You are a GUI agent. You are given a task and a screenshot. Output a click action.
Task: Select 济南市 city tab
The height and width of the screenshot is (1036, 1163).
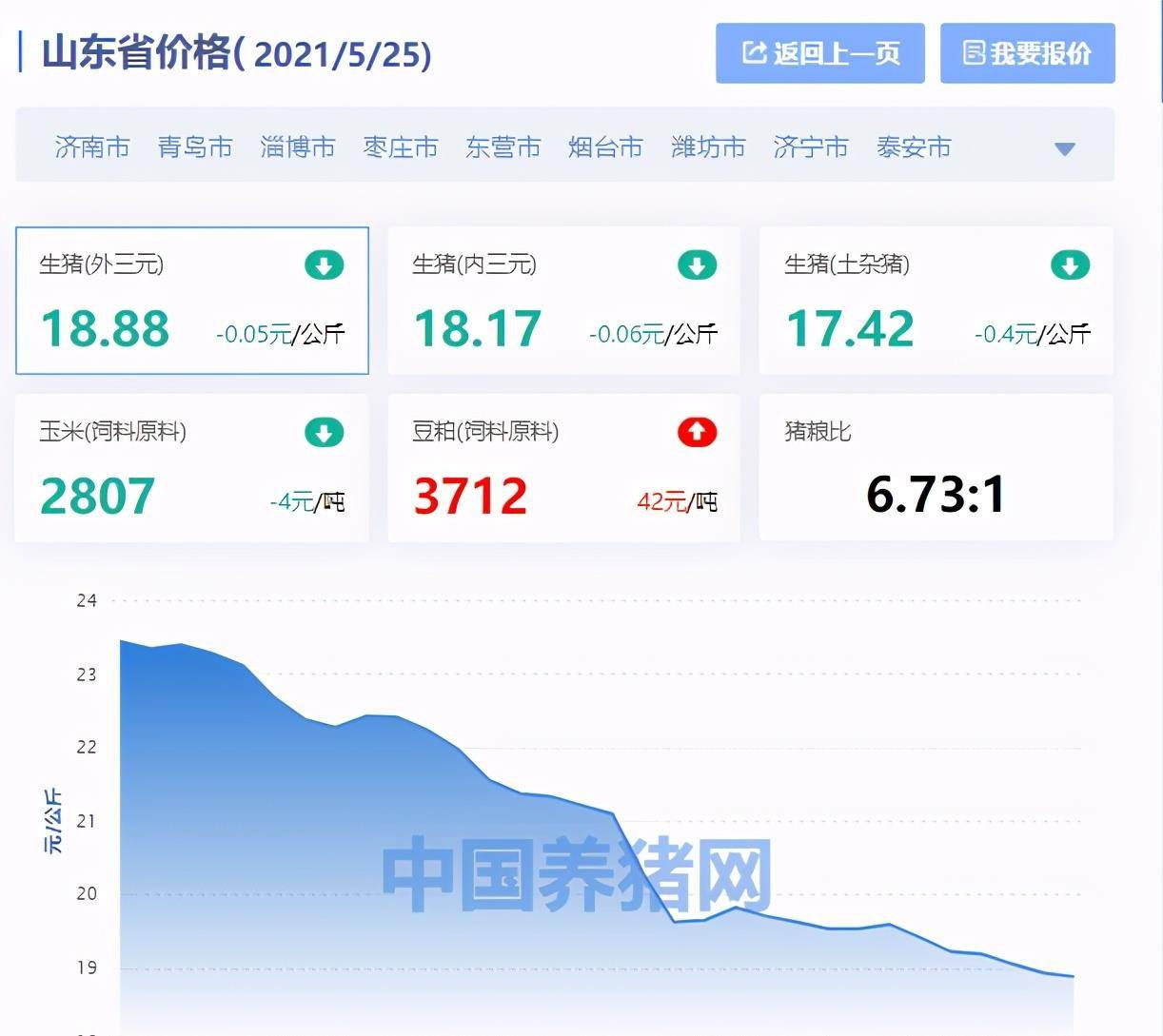coord(92,147)
